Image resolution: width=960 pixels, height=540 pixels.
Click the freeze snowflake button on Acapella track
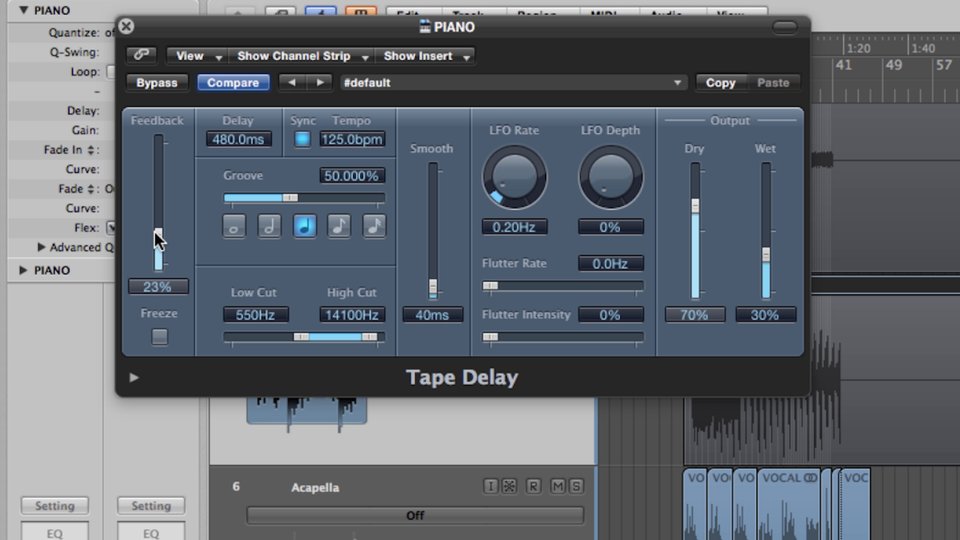tap(509, 486)
